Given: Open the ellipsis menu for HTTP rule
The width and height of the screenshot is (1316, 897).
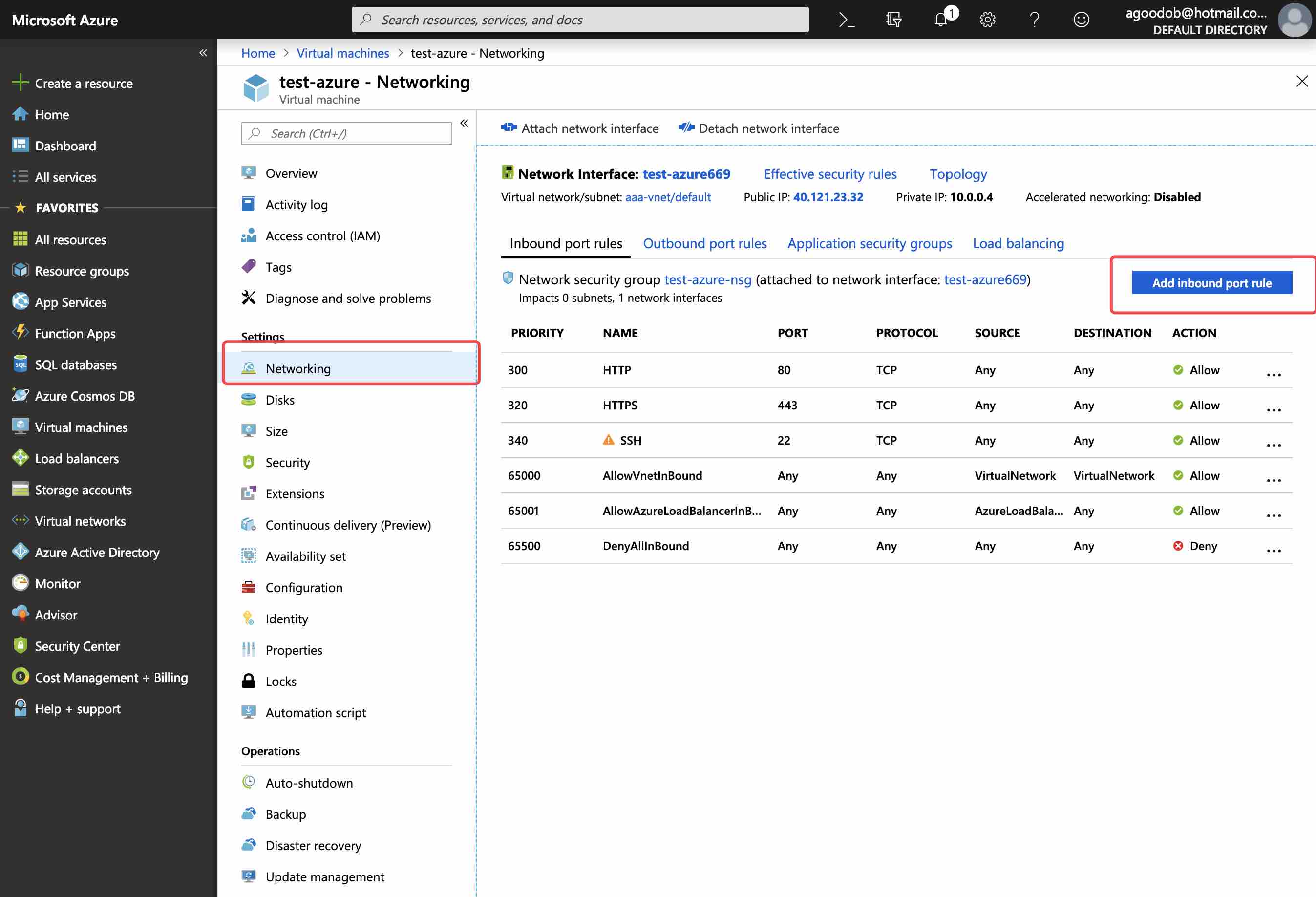Looking at the screenshot, I should [1274, 374].
